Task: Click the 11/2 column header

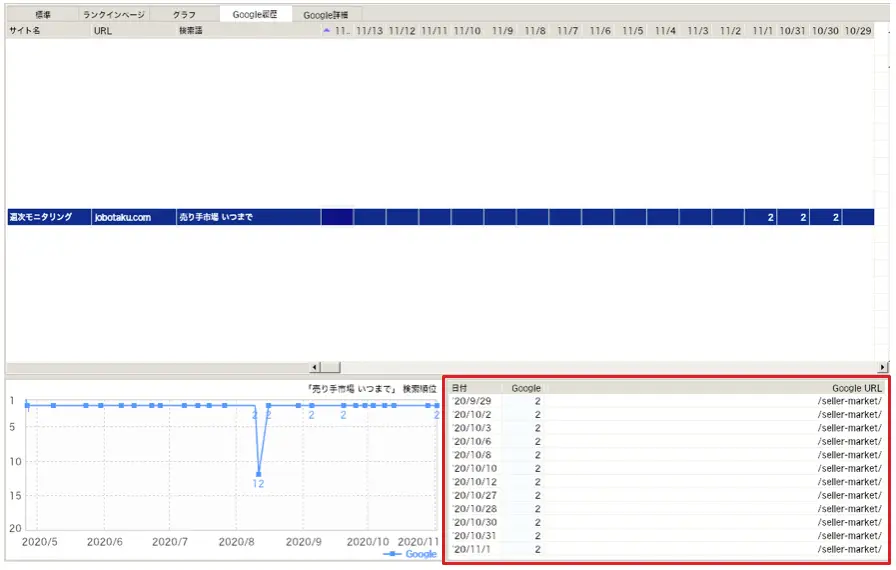Action: click(x=730, y=31)
